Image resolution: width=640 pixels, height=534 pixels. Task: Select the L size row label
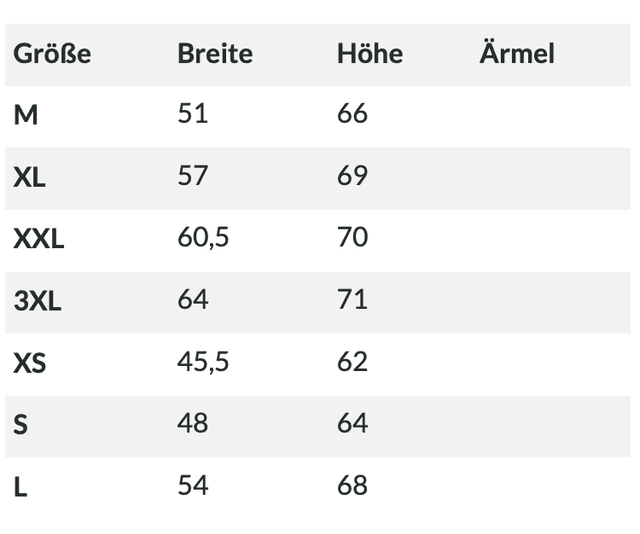20,487
